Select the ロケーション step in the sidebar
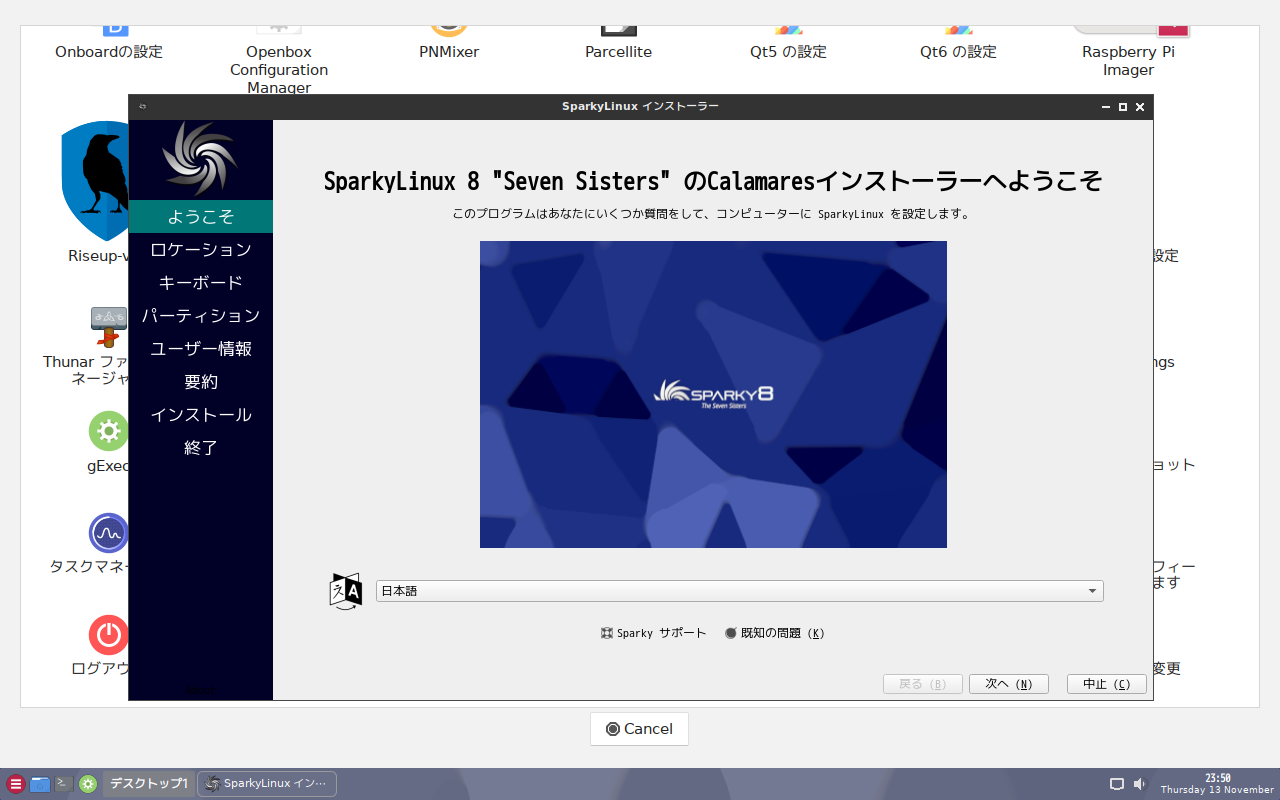Screen dimensions: 1280x800 click(201, 250)
